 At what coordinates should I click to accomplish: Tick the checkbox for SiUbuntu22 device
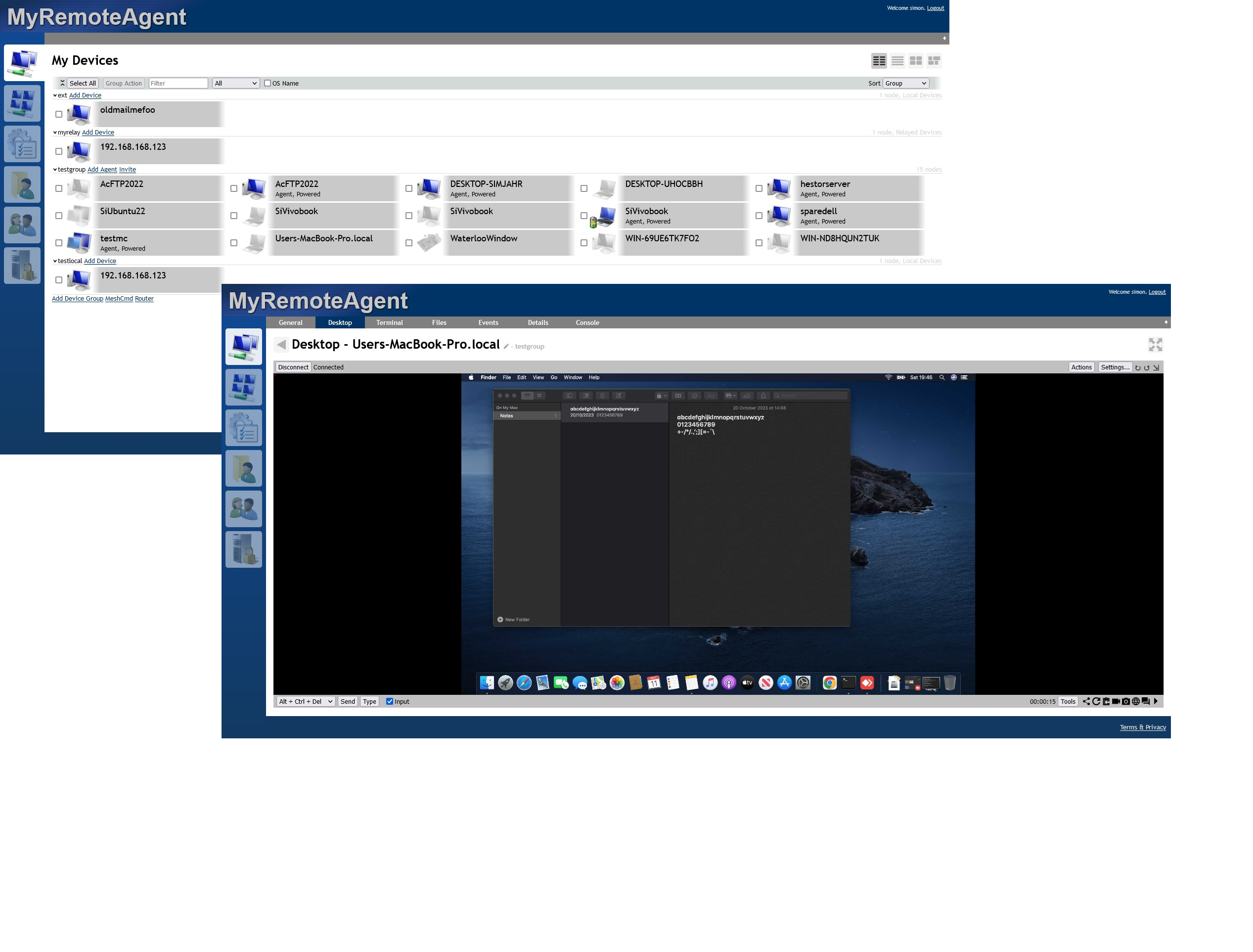59,216
